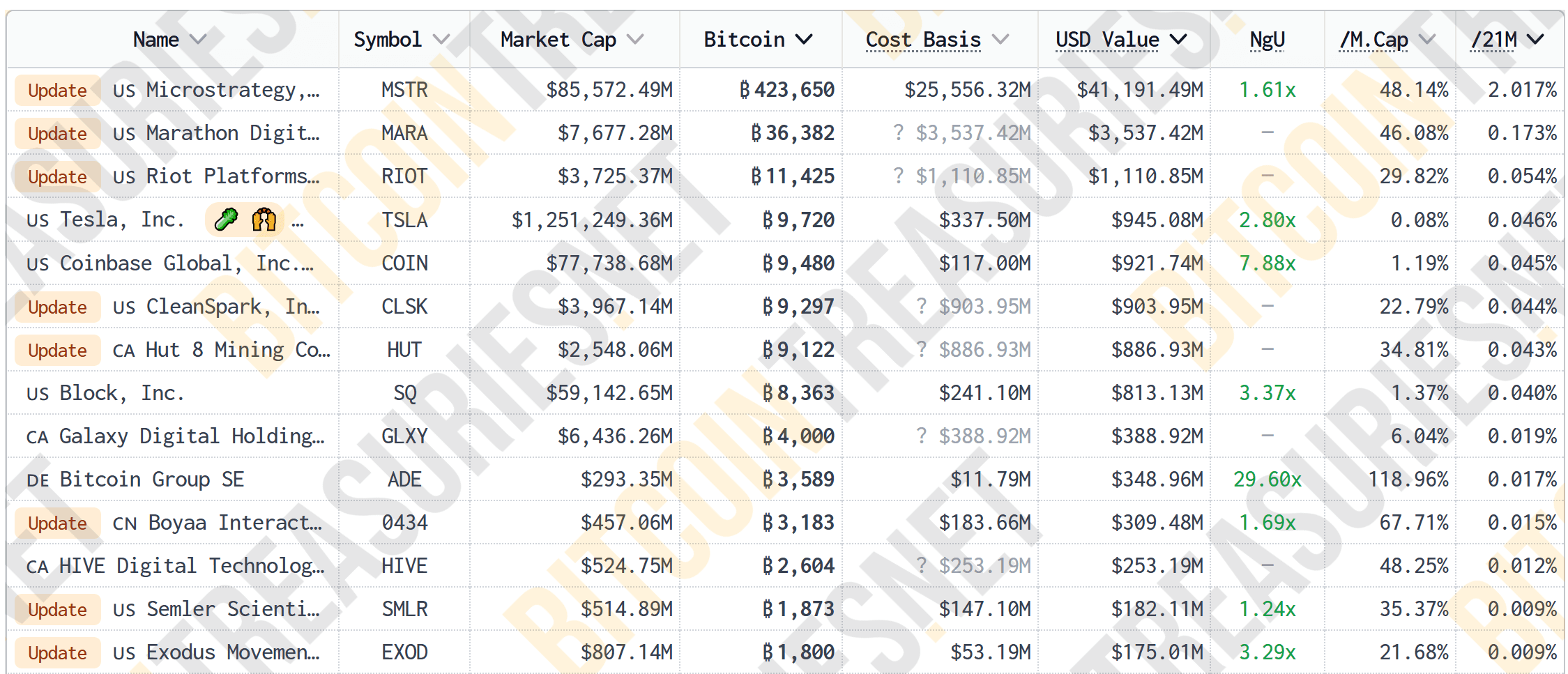
Task: Click Update button for Riot Platforms row
Action: click(x=57, y=177)
